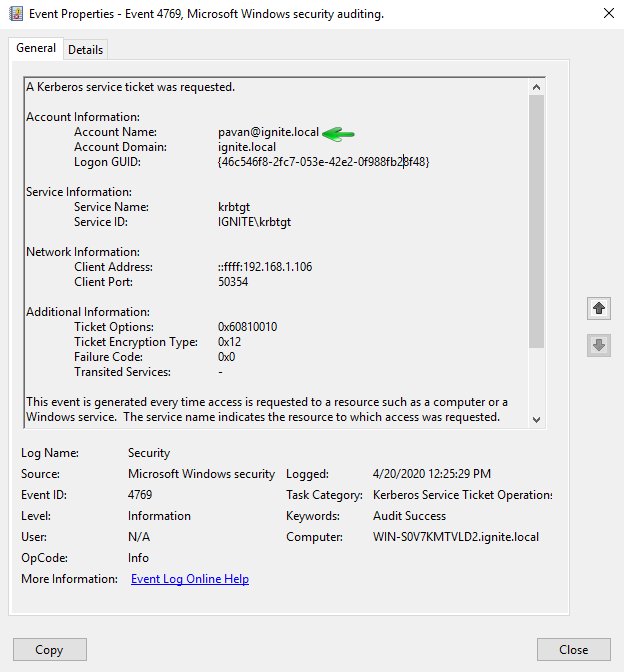The height and width of the screenshot is (672, 624).
Task: Click the description scrollbar's up arrow
Action: pos(536,87)
